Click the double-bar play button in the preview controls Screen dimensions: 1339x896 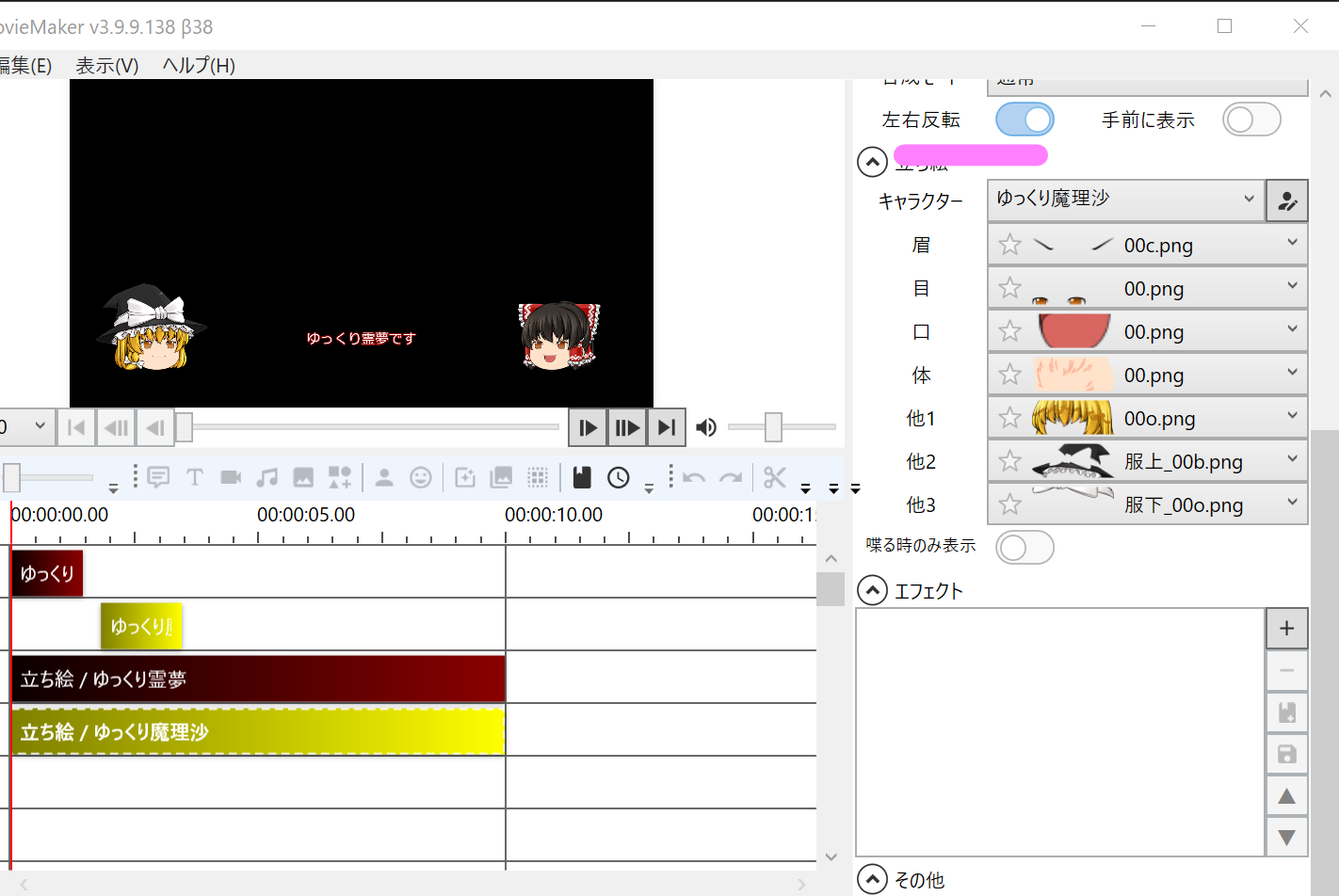627,427
